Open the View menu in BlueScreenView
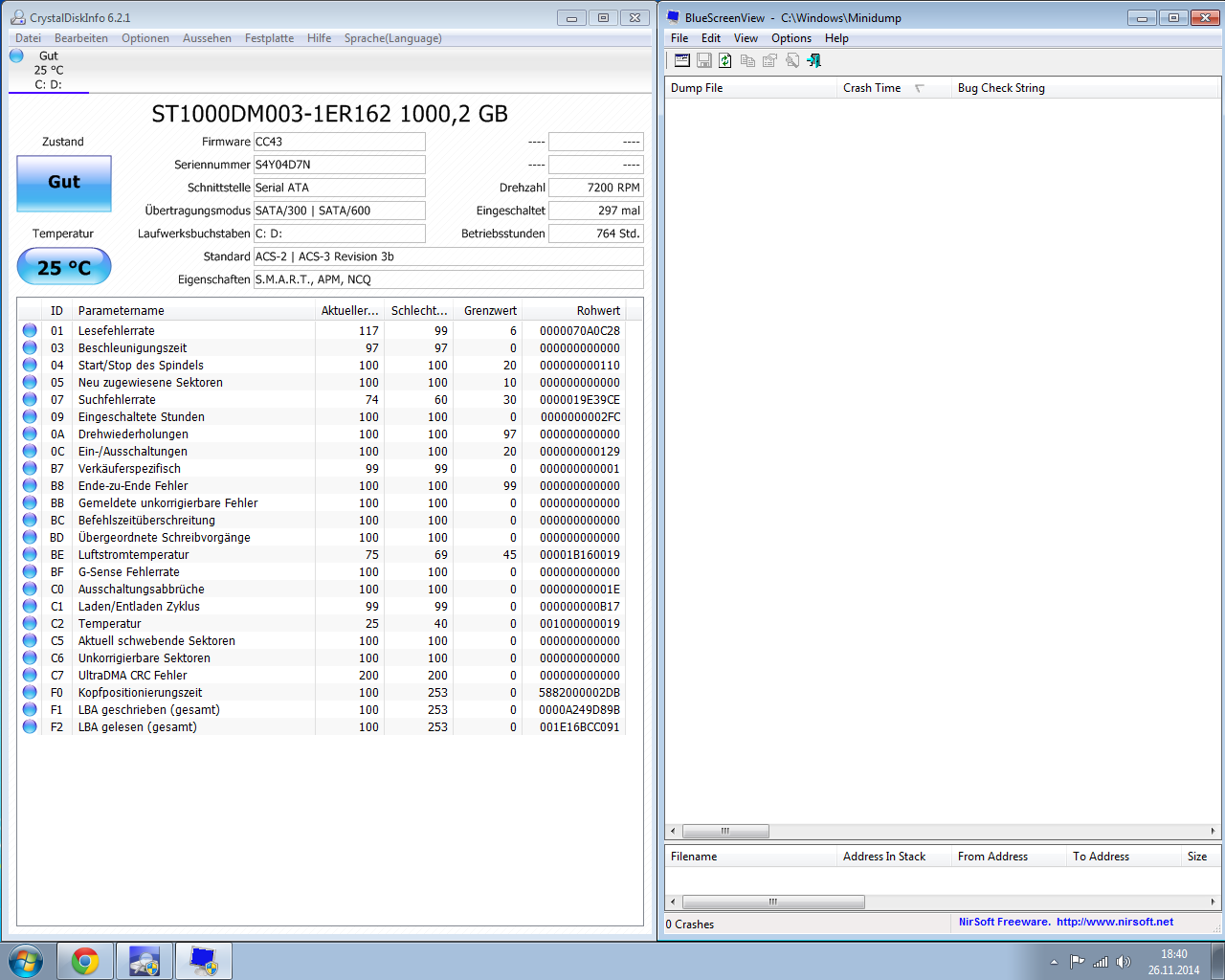This screenshot has width=1225, height=980. point(746,38)
